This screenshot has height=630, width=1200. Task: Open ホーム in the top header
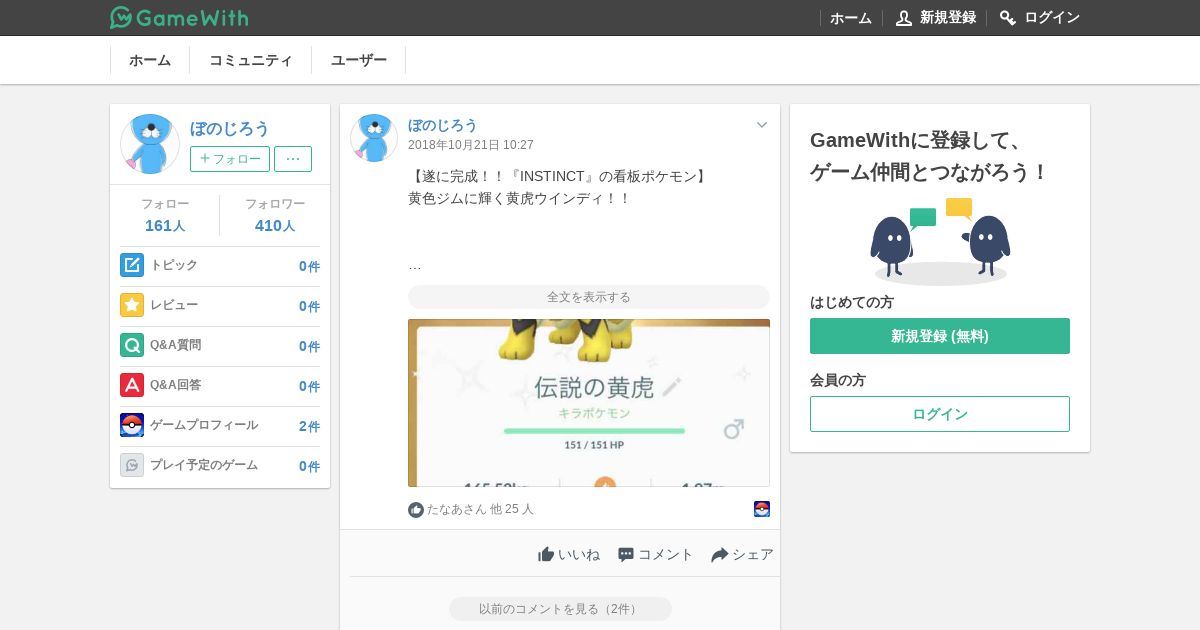tap(851, 18)
